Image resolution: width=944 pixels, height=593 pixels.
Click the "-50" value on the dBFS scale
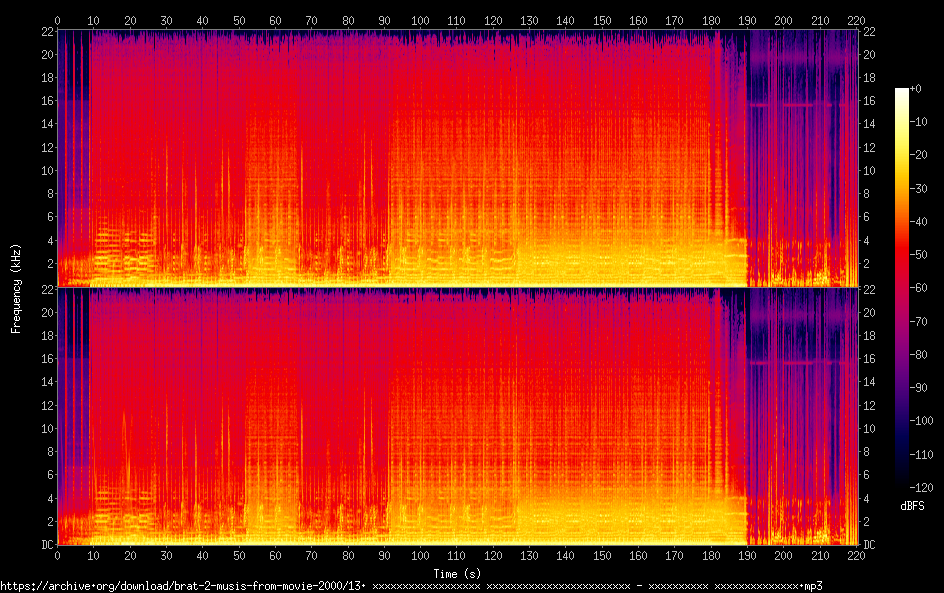pos(918,255)
